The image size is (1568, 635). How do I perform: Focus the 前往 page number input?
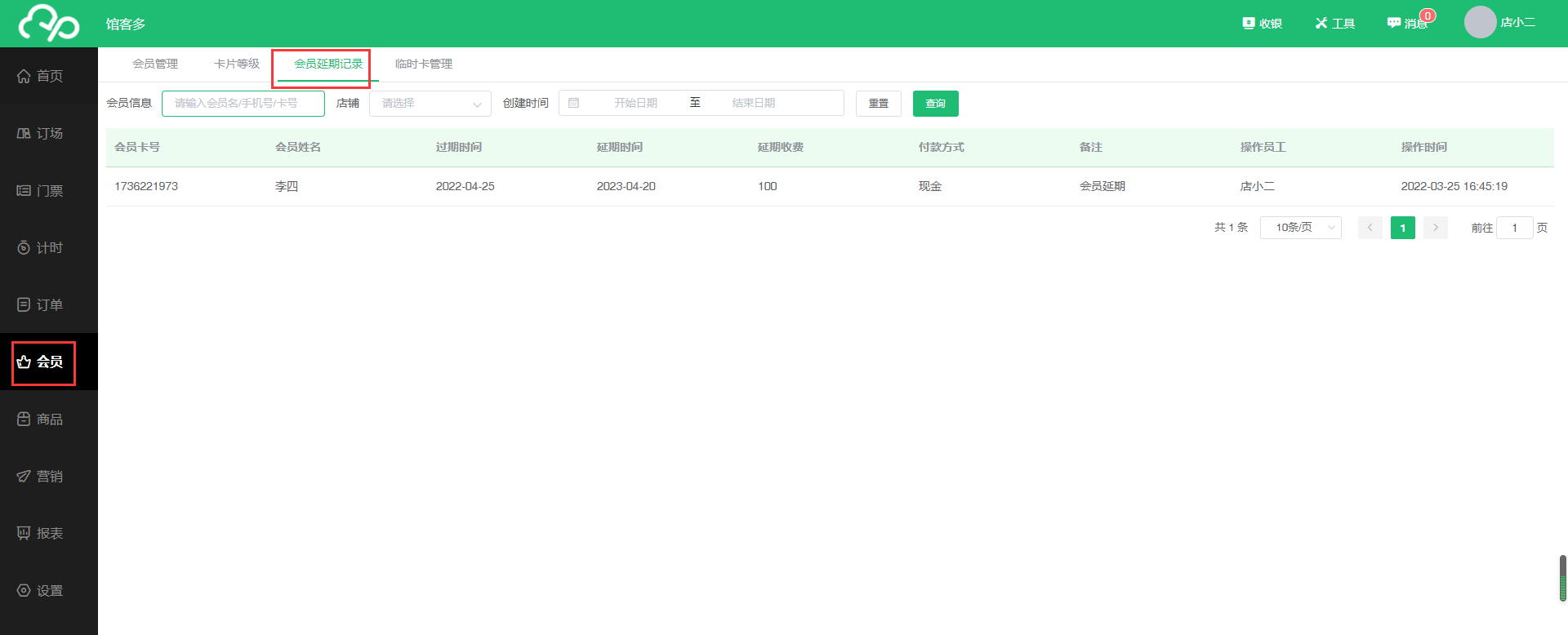(x=1515, y=228)
